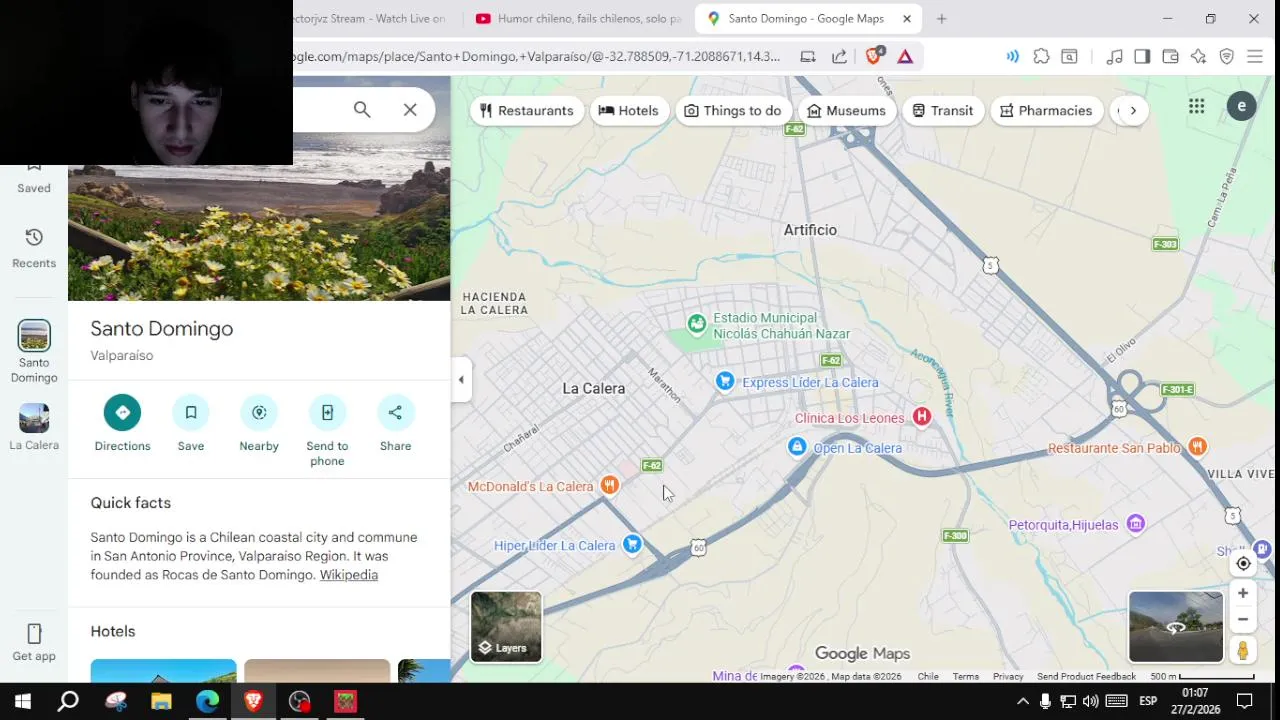
Task: Open the Terms link on the map
Action: click(966, 677)
